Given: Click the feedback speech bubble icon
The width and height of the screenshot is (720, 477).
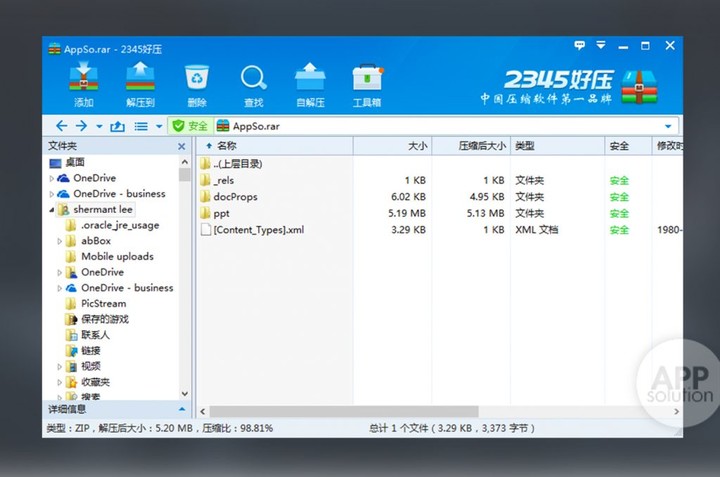Looking at the screenshot, I should pos(579,45).
